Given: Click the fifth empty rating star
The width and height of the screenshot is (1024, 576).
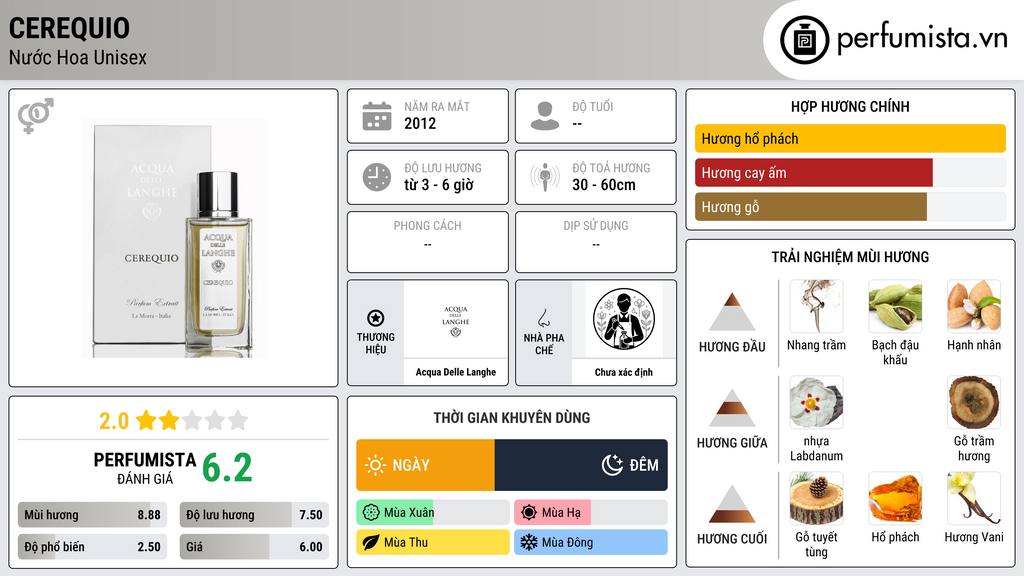Looking at the screenshot, I should click(x=238, y=420).
